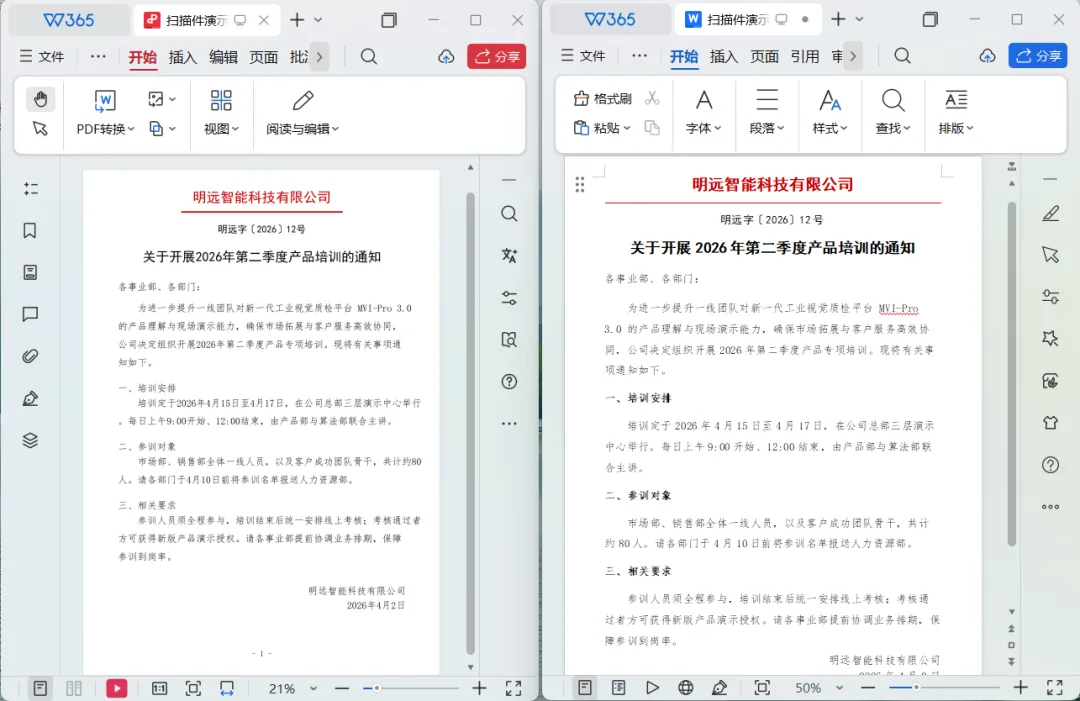Open attachments paperclip panel in PDF sidebar
The image size is (1080, 701).
click(30, 357)
